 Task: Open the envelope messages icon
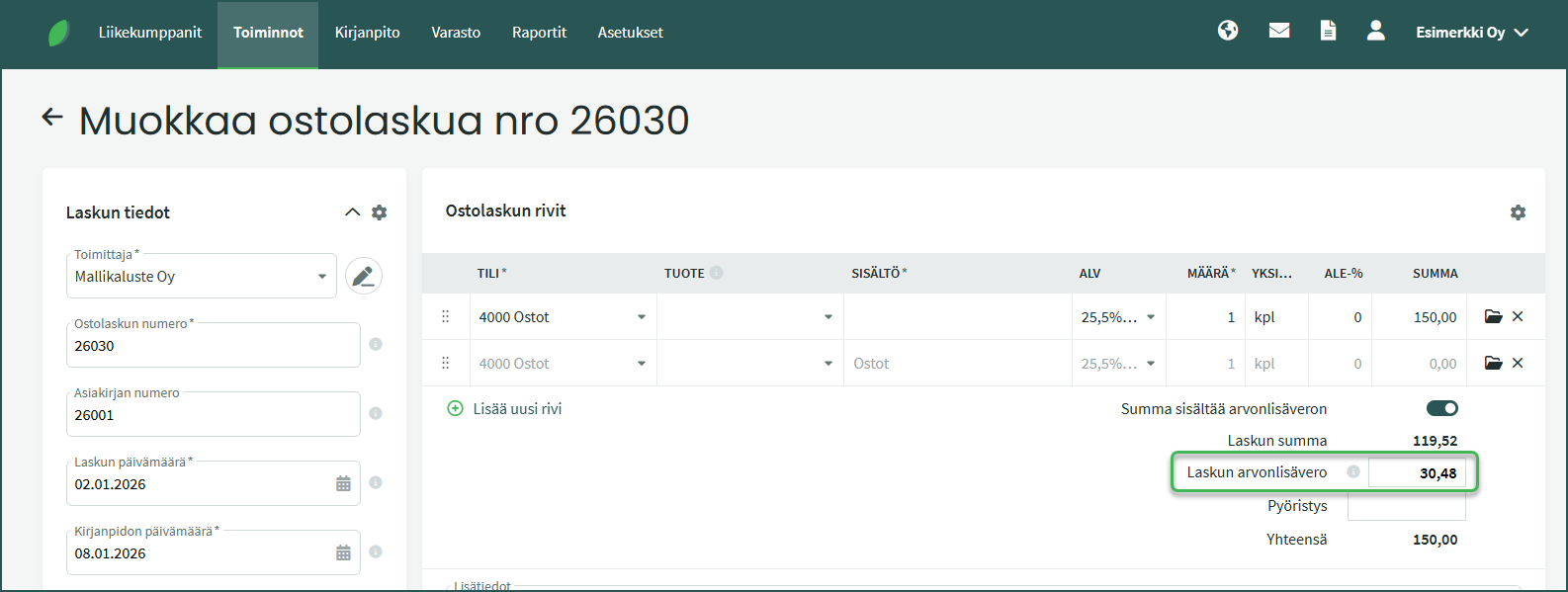tap(1279, 31)
